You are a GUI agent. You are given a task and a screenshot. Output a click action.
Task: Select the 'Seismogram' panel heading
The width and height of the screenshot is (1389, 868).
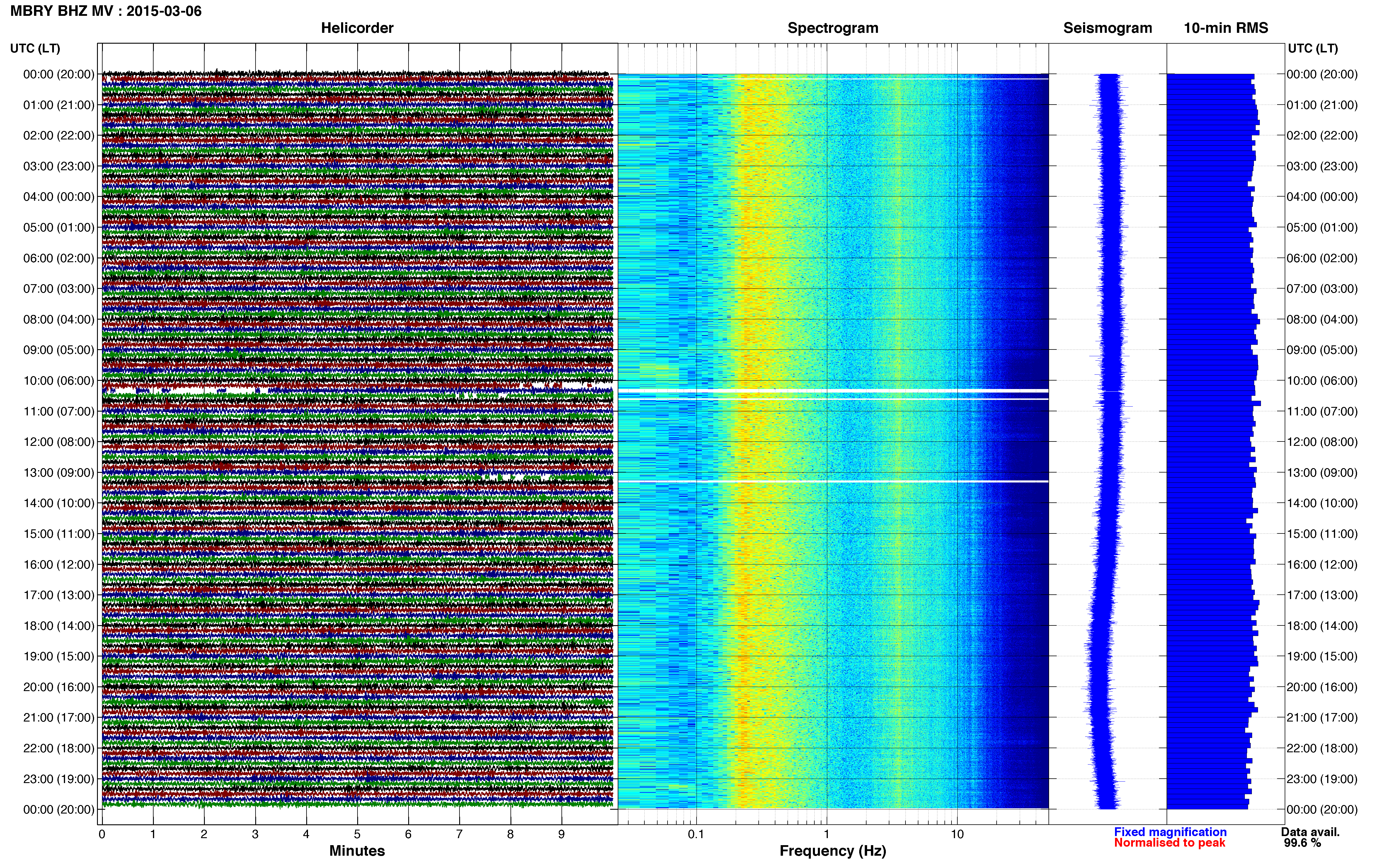[x=1108, y=28]
